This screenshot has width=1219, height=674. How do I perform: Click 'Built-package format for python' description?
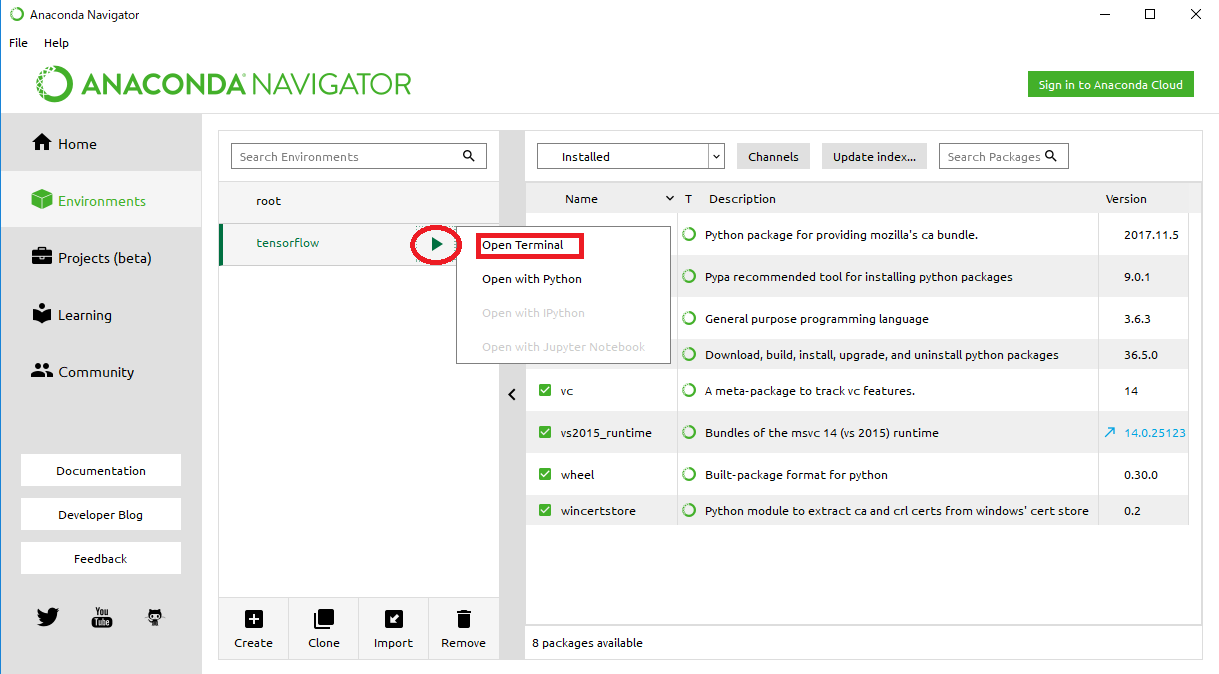tap(796, 475)
